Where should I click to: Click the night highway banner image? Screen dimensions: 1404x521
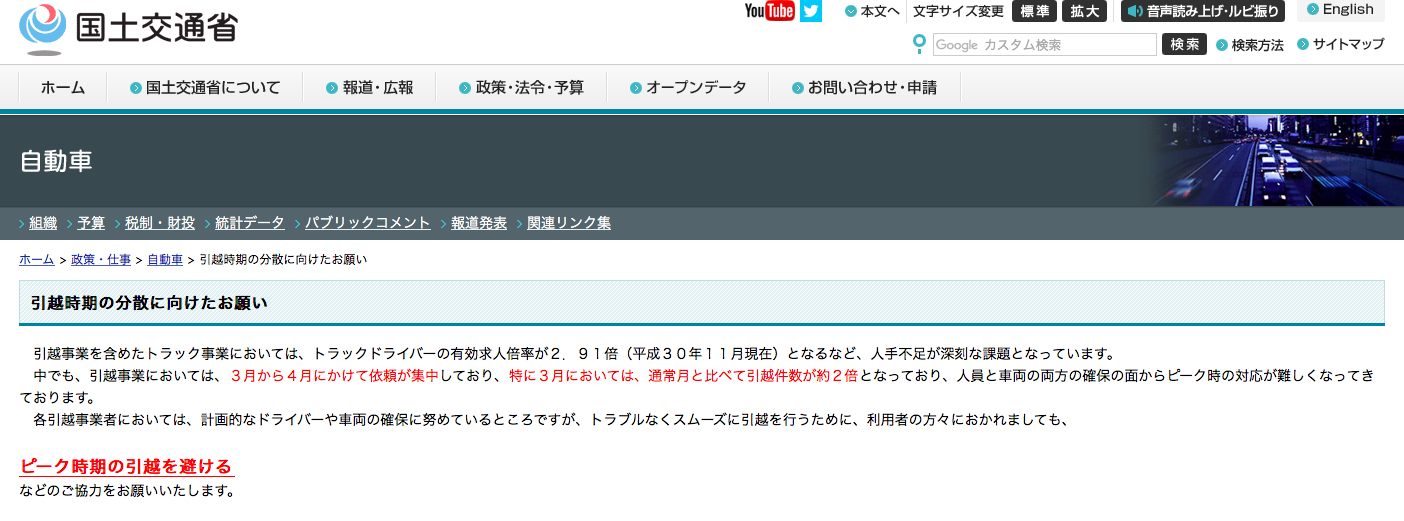pyautogui.click(x=1279, y=162)
